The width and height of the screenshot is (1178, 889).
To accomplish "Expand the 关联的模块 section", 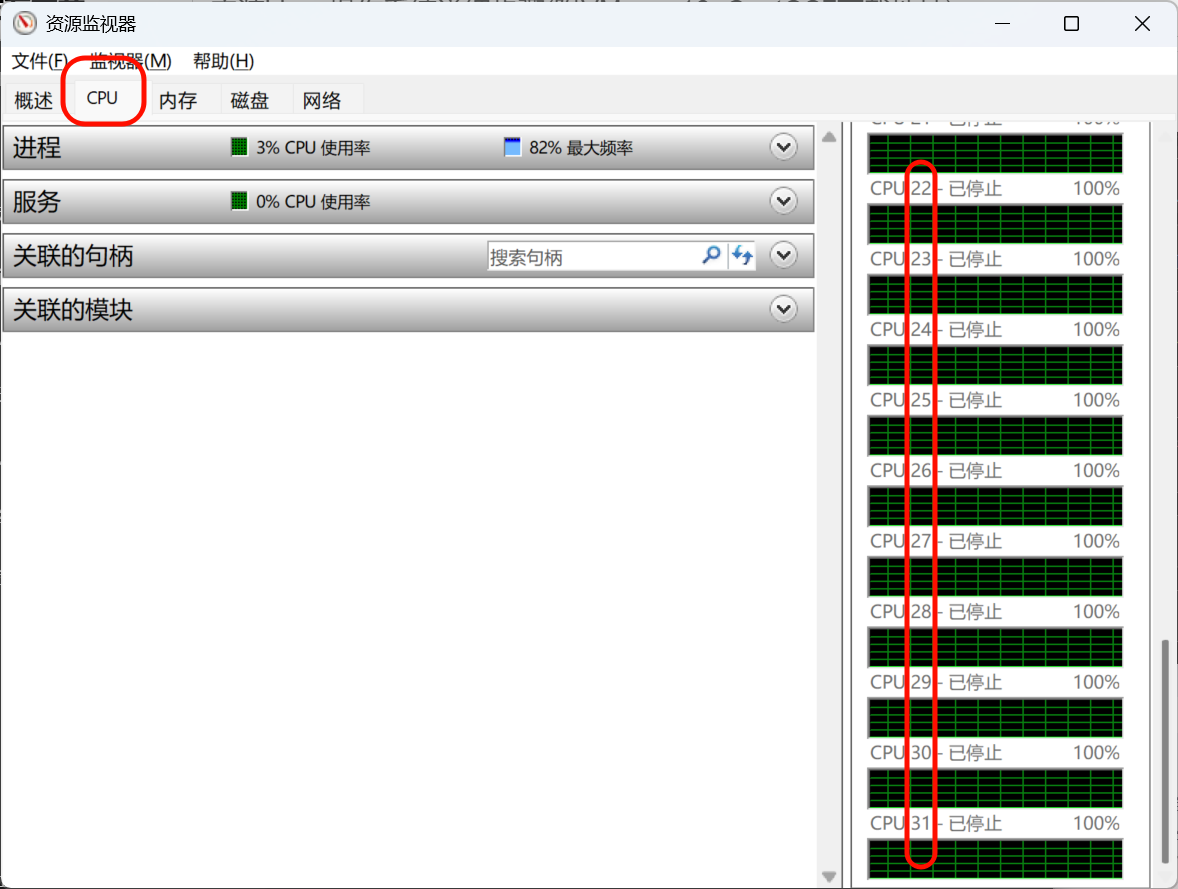I will pos(783,310).
